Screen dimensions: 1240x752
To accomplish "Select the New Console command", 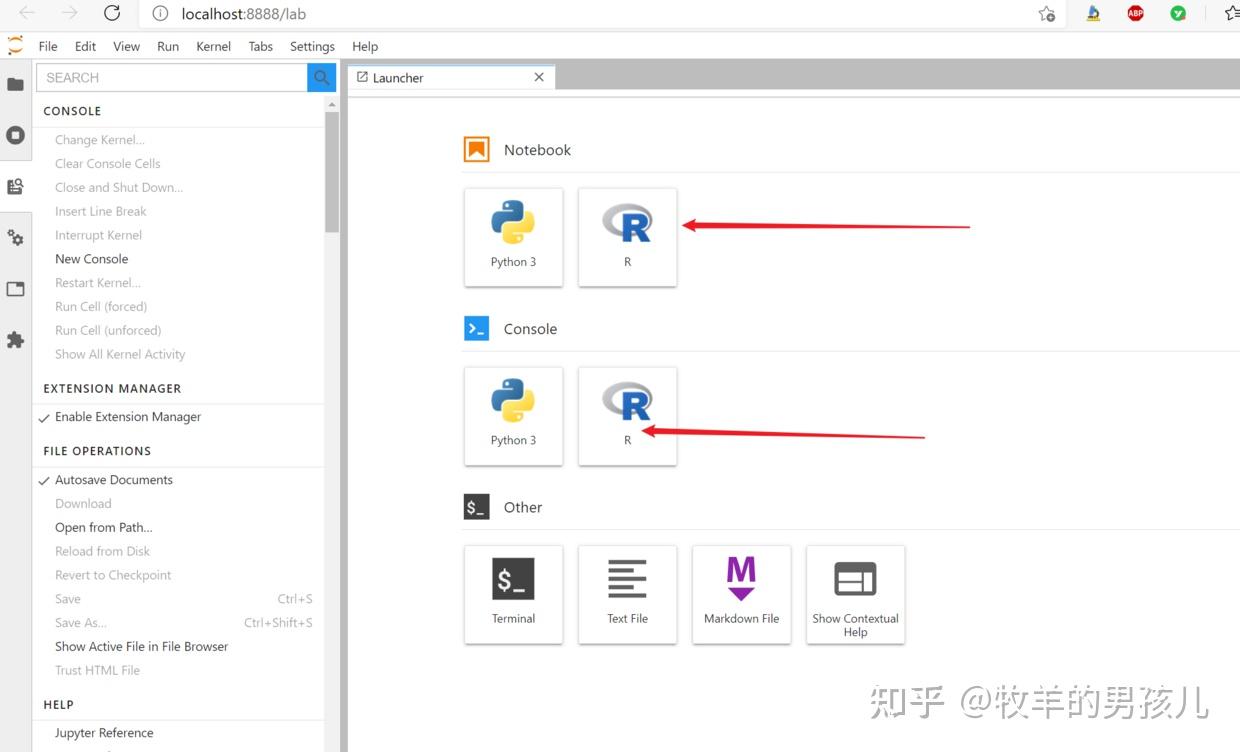I will tap(91, 258).
